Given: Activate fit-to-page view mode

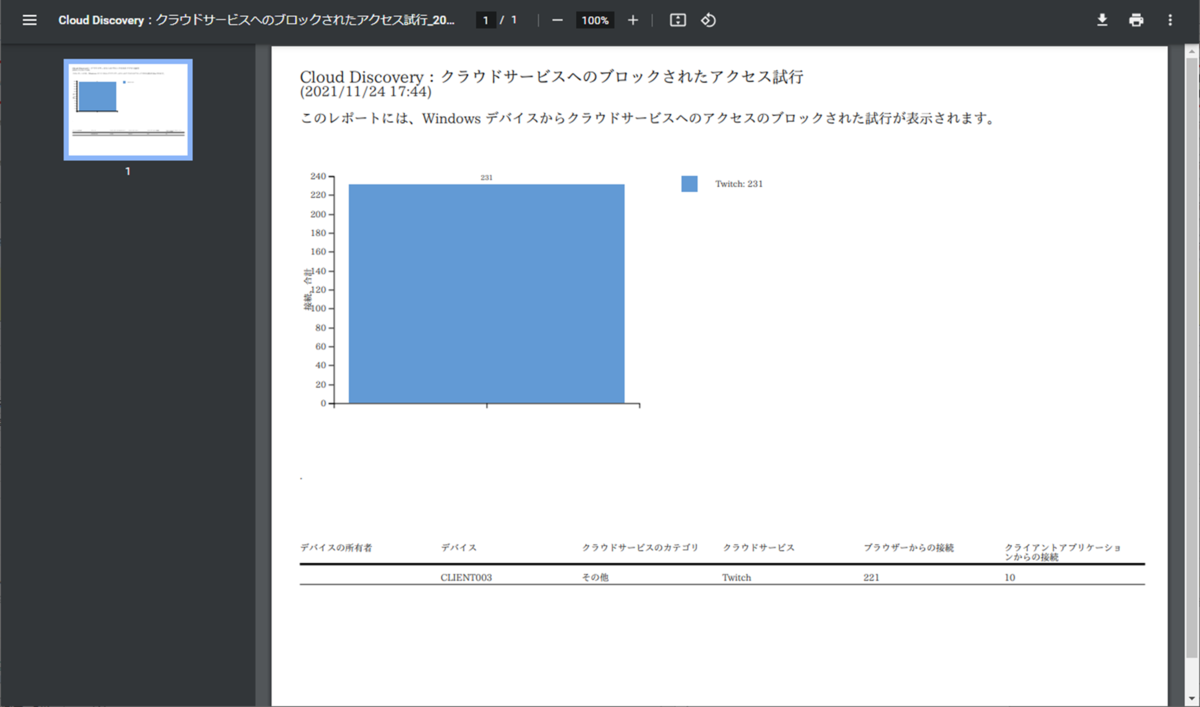Looking at the screenshot, I should click(x=676, y=19).
